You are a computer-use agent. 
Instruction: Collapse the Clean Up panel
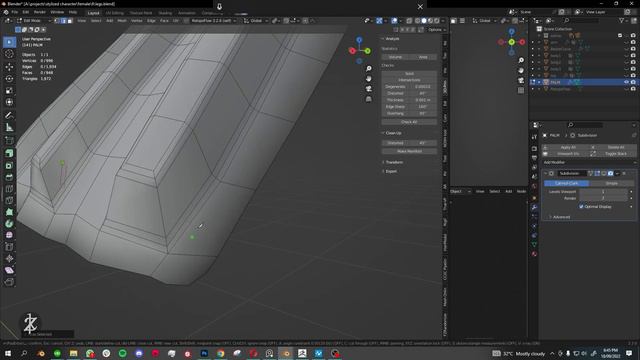point(393,133)
